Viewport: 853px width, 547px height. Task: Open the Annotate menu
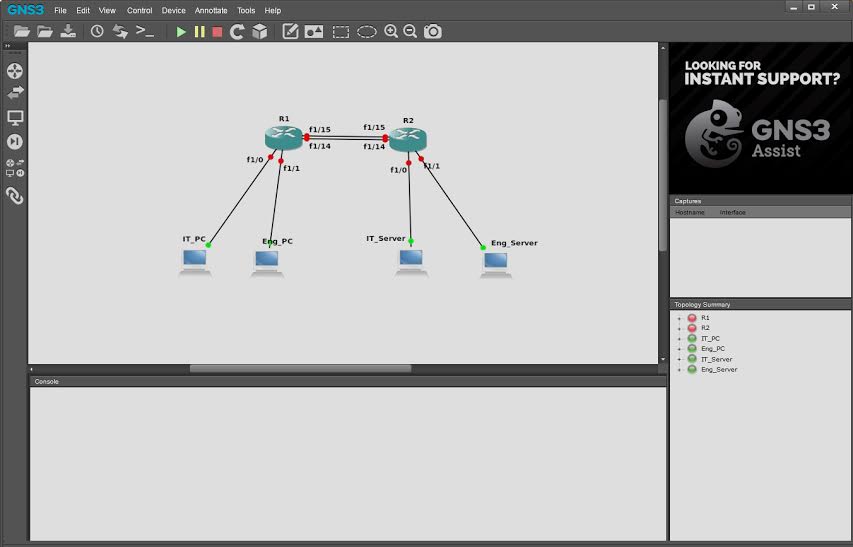pos(211,10)
